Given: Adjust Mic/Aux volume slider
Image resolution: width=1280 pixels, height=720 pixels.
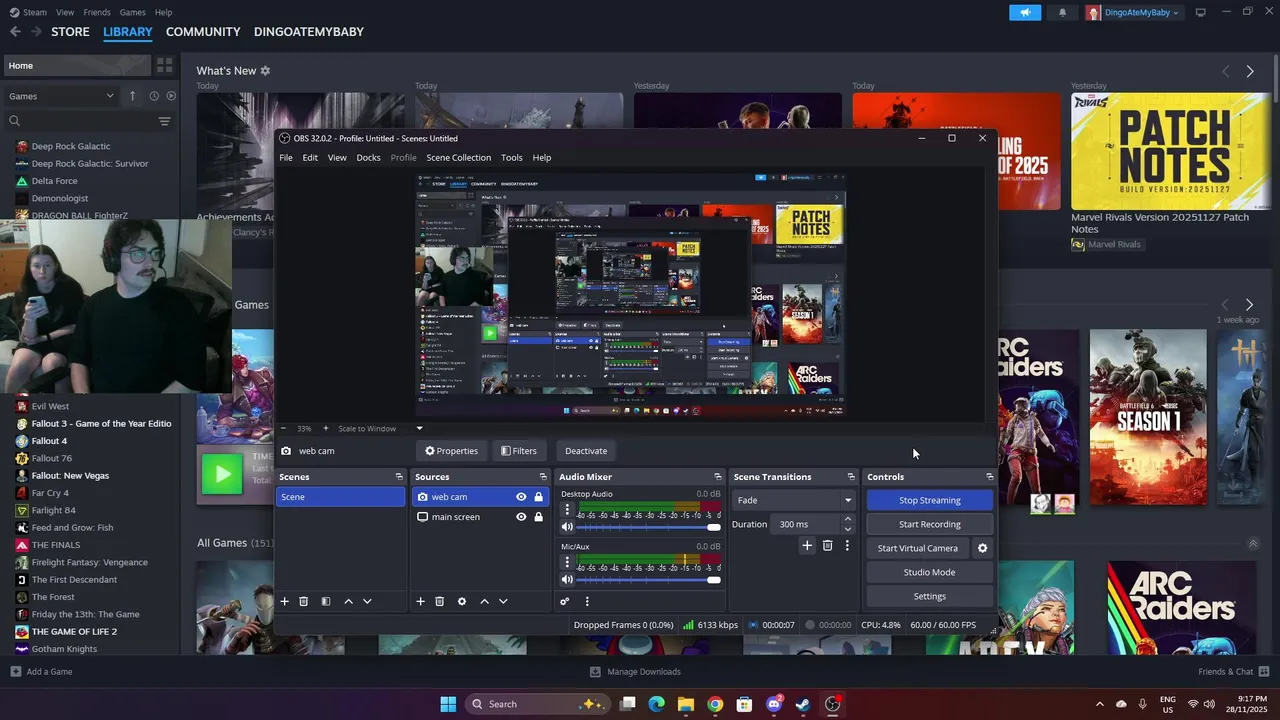Looking at the screenshot, I should (648, 579).
